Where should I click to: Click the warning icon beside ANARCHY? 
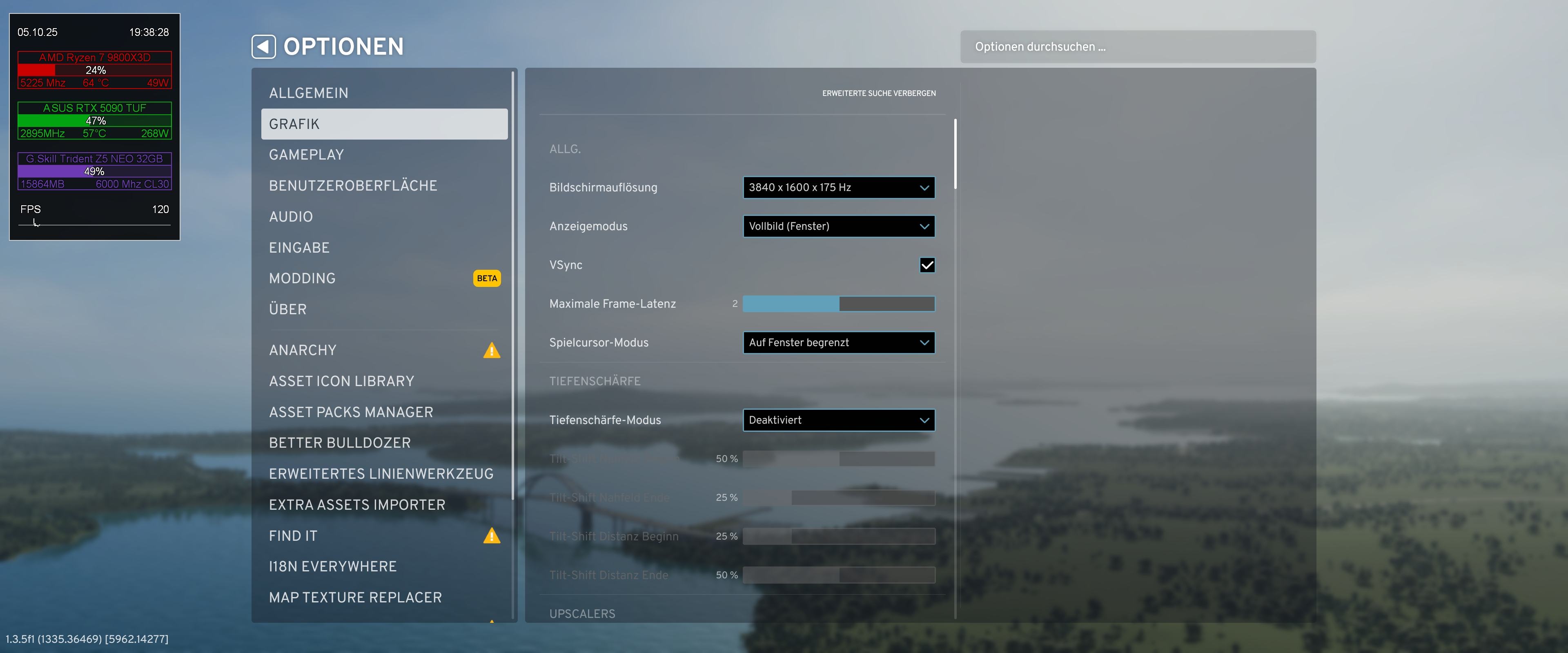(x=491, y=351)
